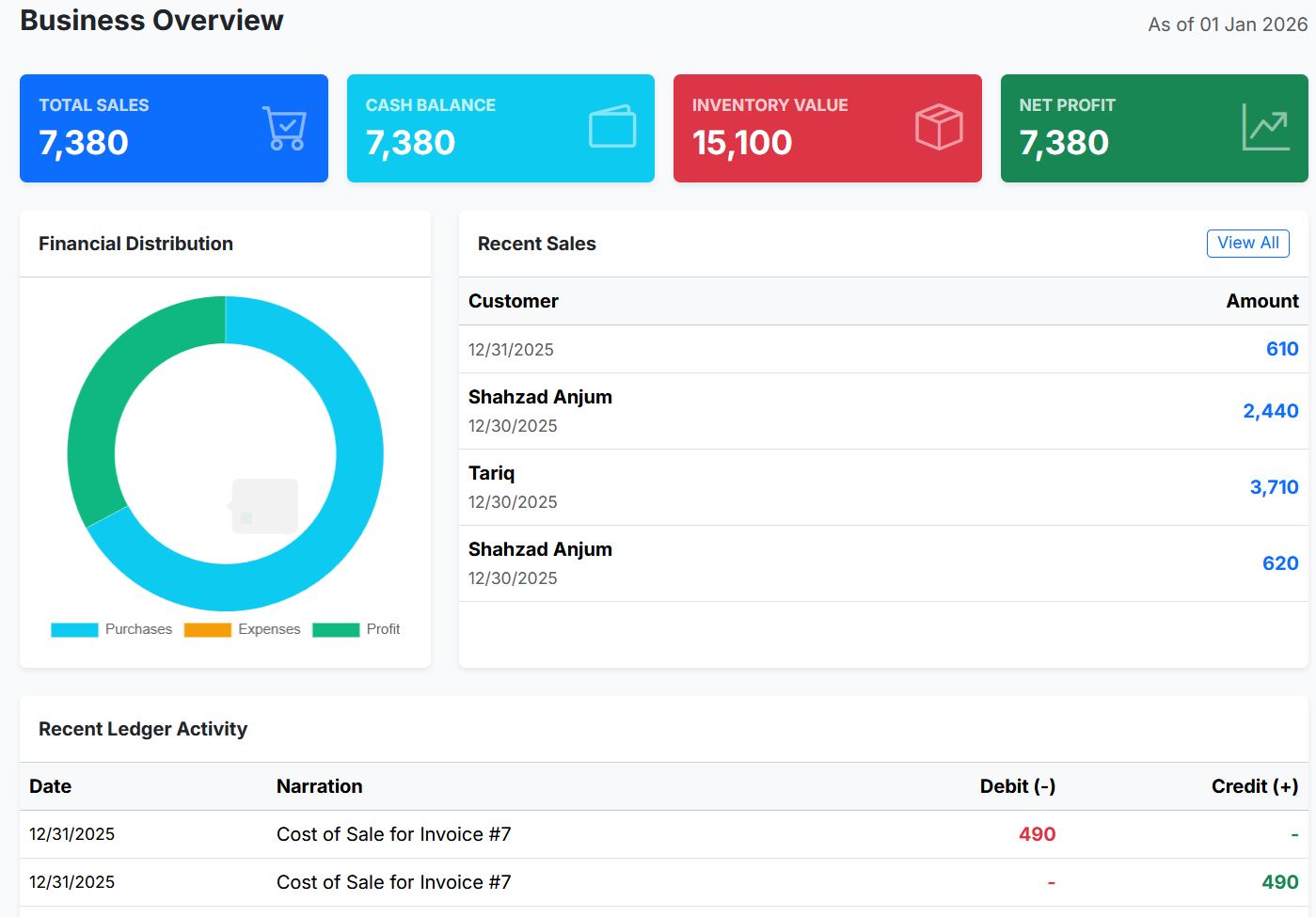Open the Inventory Value card

click(827, 128)
